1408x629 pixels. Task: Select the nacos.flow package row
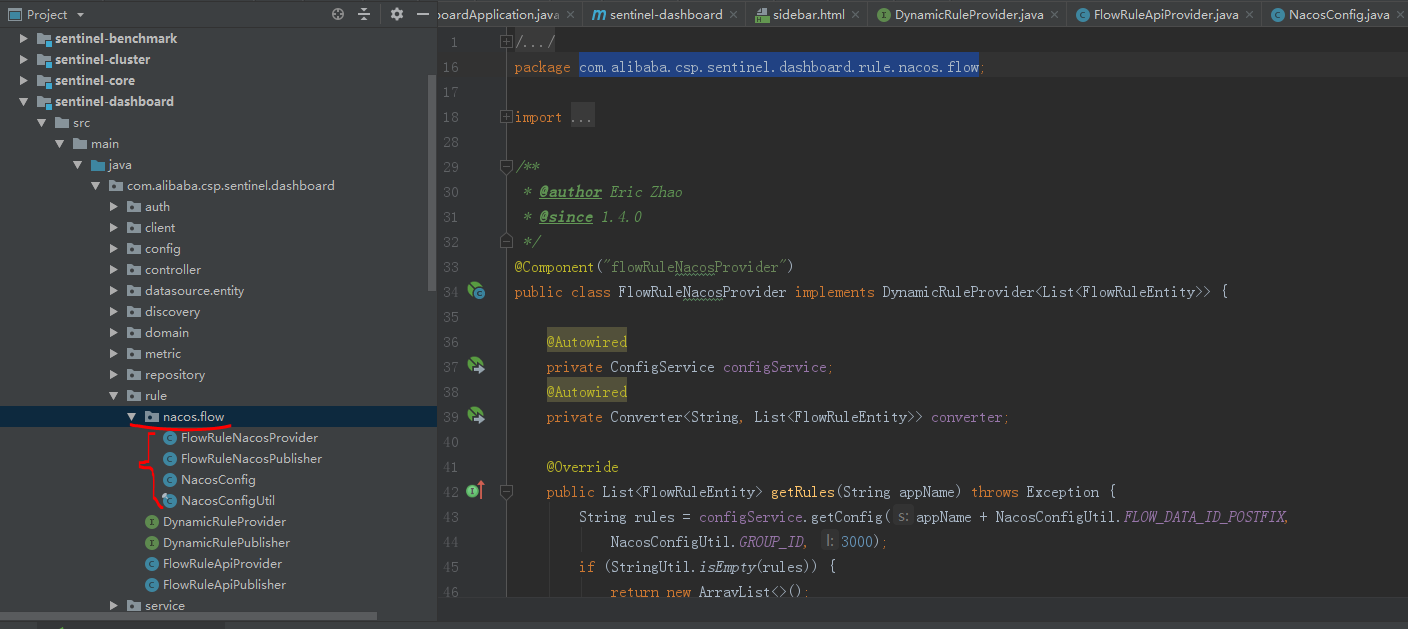pyautogui.click(x=218, y=416)
